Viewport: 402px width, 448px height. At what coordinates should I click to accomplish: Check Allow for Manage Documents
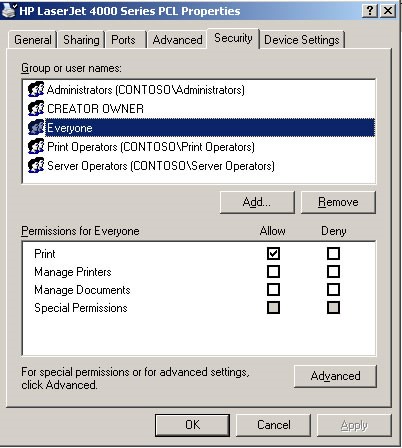point(273,290)
